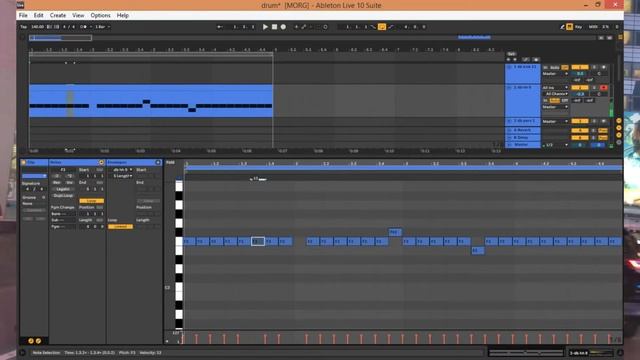This screenshot has width=640, height=360.
Task: Click the Dupl.Loop button
Action: [x=63, y=196]
